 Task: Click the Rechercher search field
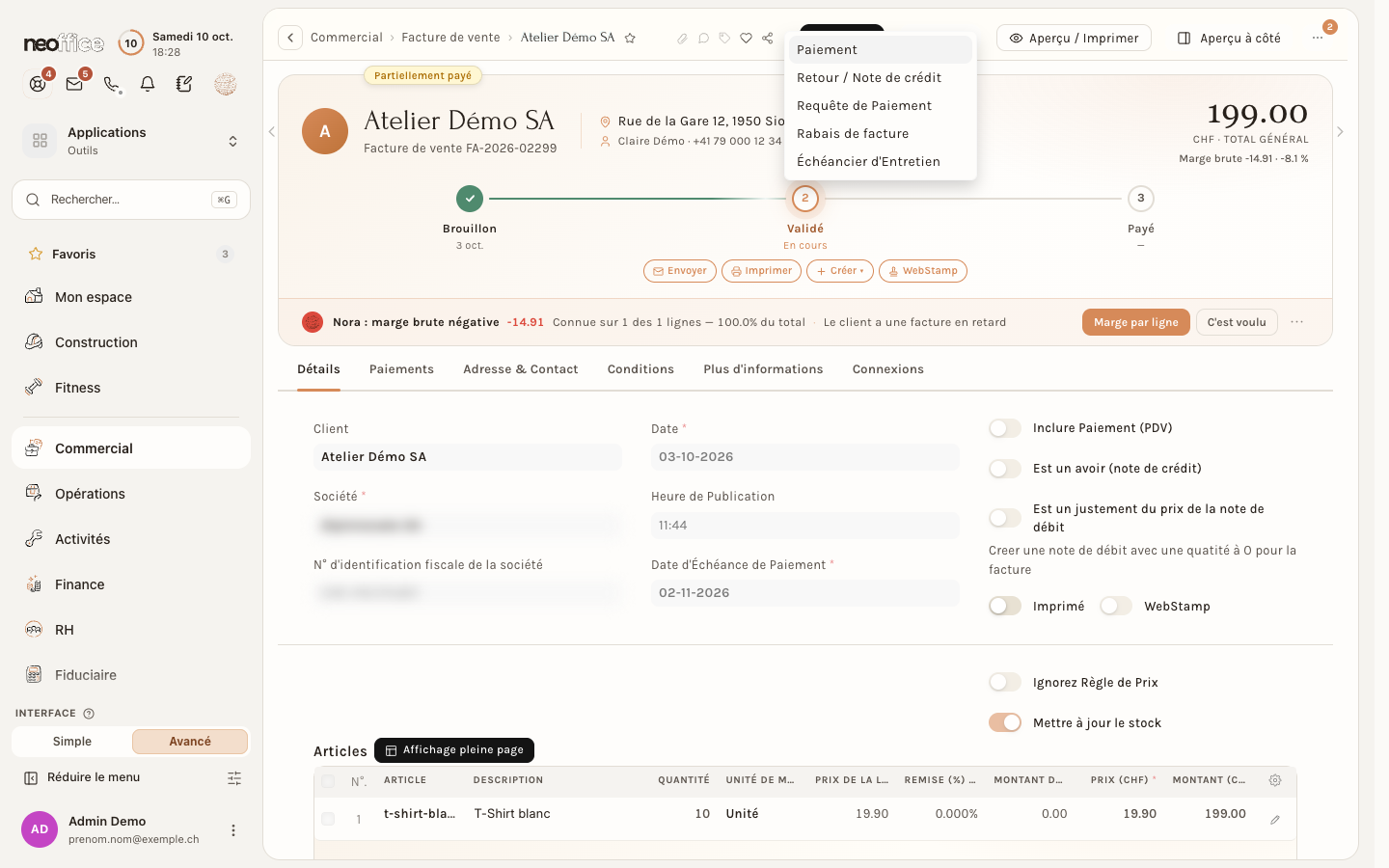[x=131, y=200]
